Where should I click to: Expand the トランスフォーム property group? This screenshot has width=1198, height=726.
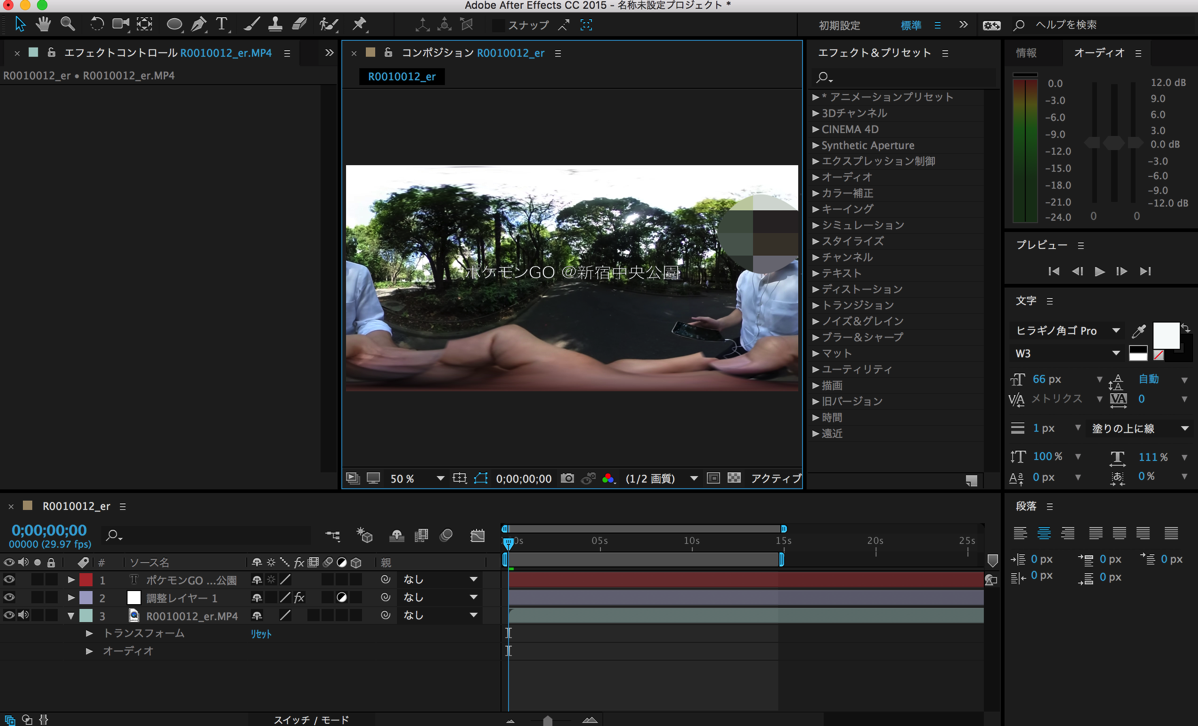89,634
